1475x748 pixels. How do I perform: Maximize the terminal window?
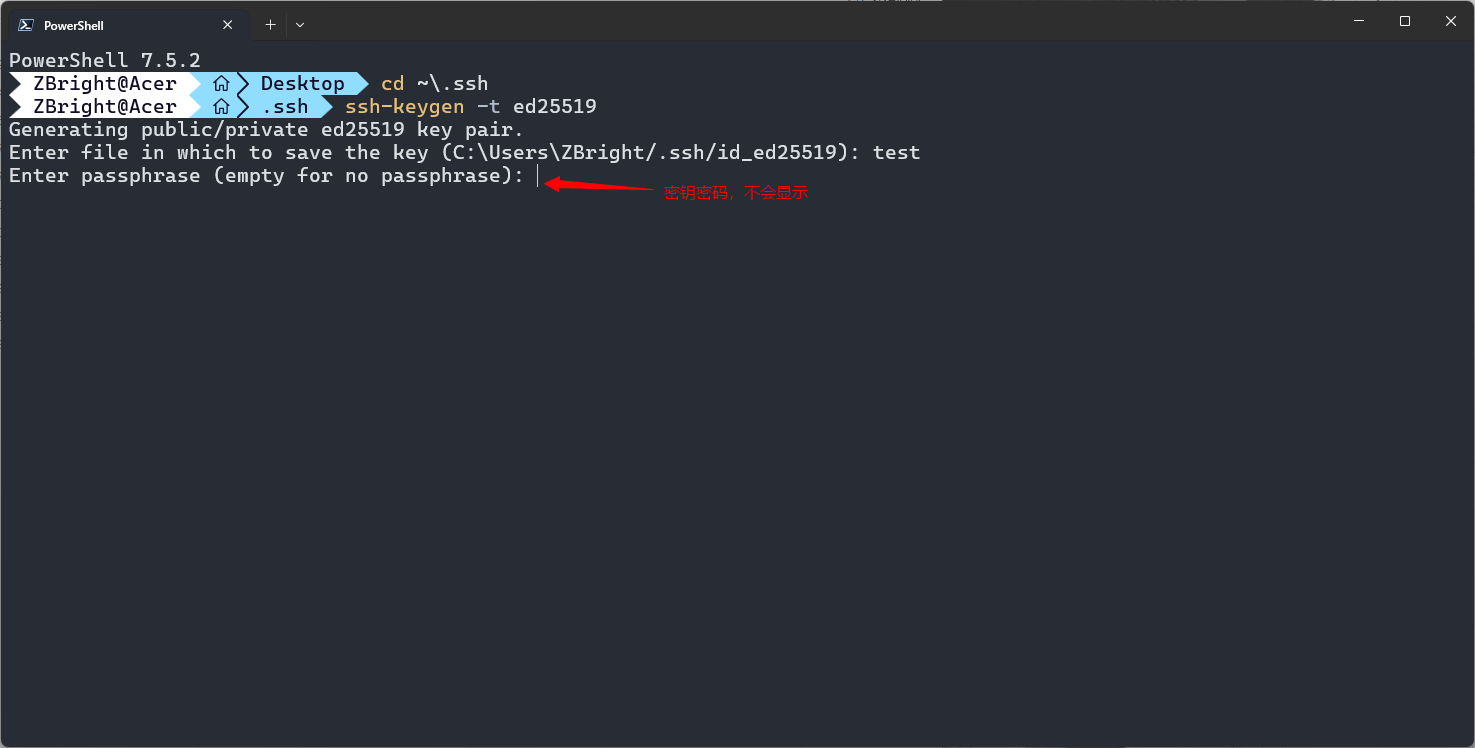click(1405, 21)
